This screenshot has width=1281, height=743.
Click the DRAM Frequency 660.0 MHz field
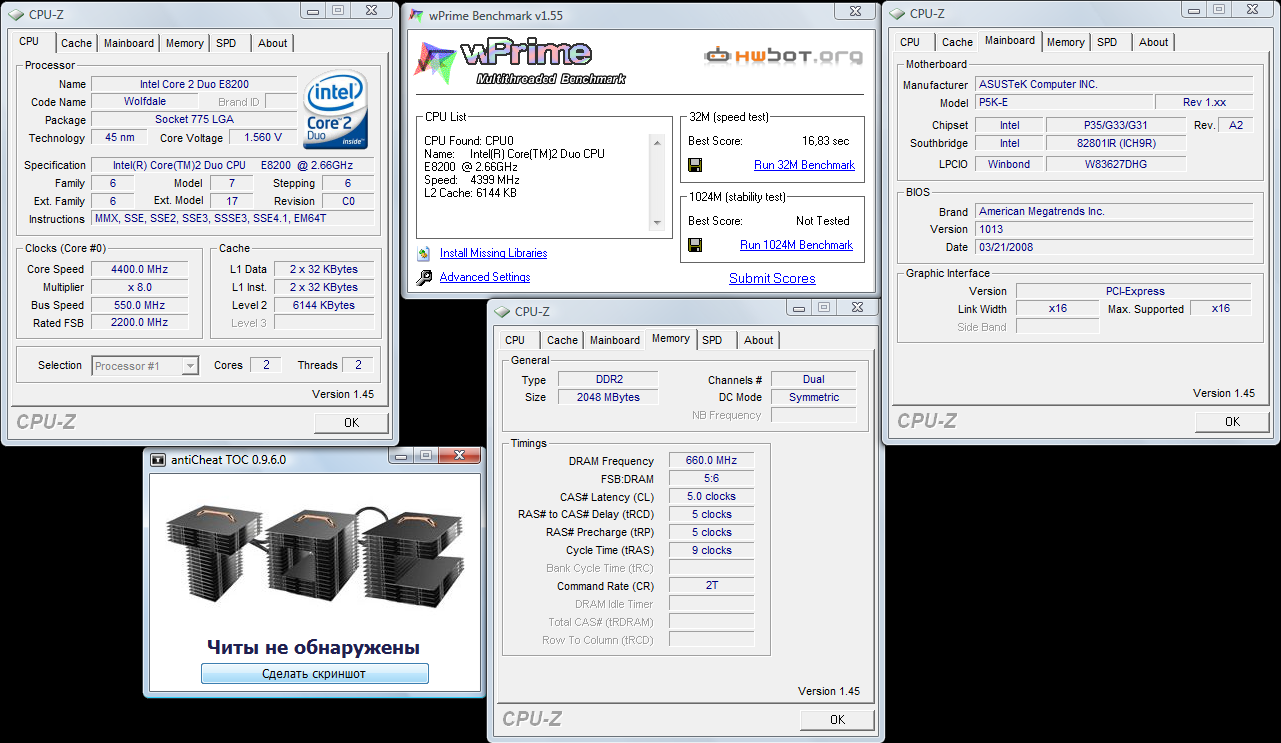coord(711,461)
